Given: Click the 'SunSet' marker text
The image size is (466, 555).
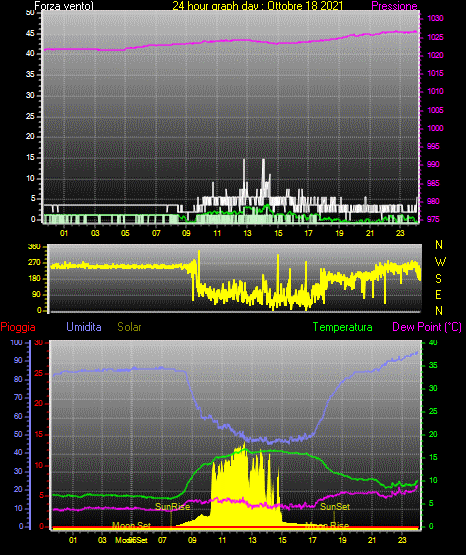Looking at the screenshot, I should click(x=335, y=507).
